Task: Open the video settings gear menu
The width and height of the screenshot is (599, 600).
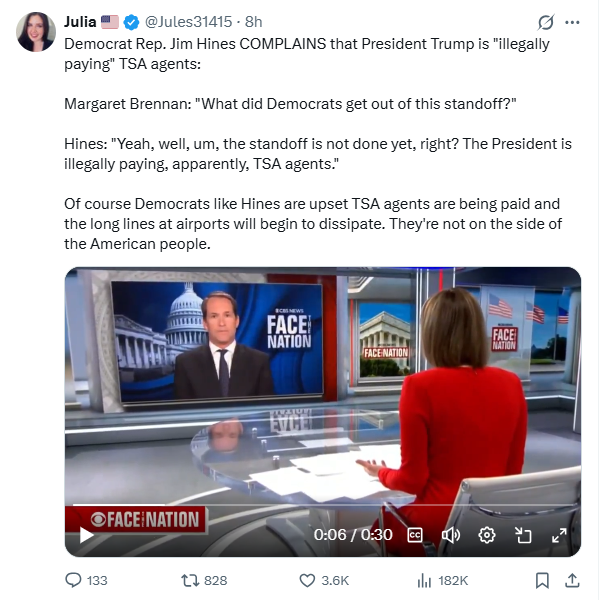Action: (487, 535)
